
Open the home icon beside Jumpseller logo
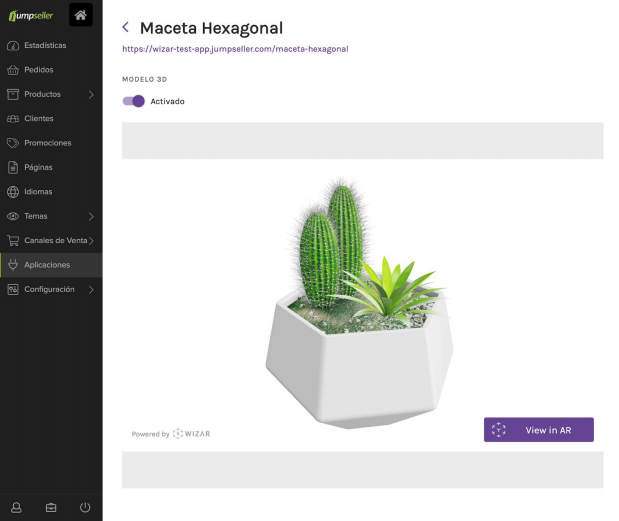pos(81,15)
